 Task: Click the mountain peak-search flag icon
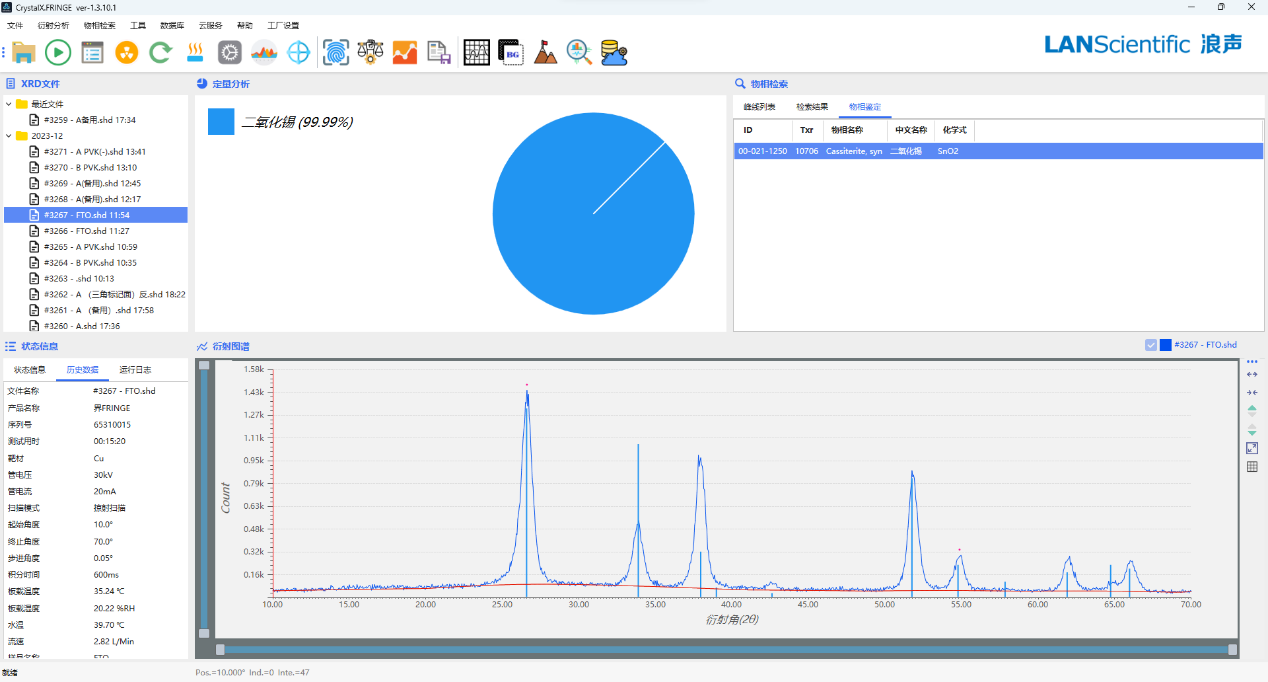(x=545, y=52)
